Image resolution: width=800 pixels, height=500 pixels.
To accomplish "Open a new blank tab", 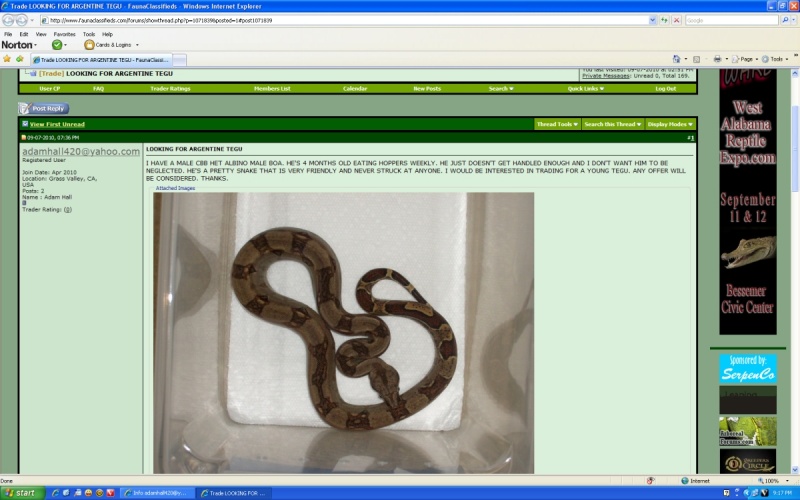I will 180,60.
